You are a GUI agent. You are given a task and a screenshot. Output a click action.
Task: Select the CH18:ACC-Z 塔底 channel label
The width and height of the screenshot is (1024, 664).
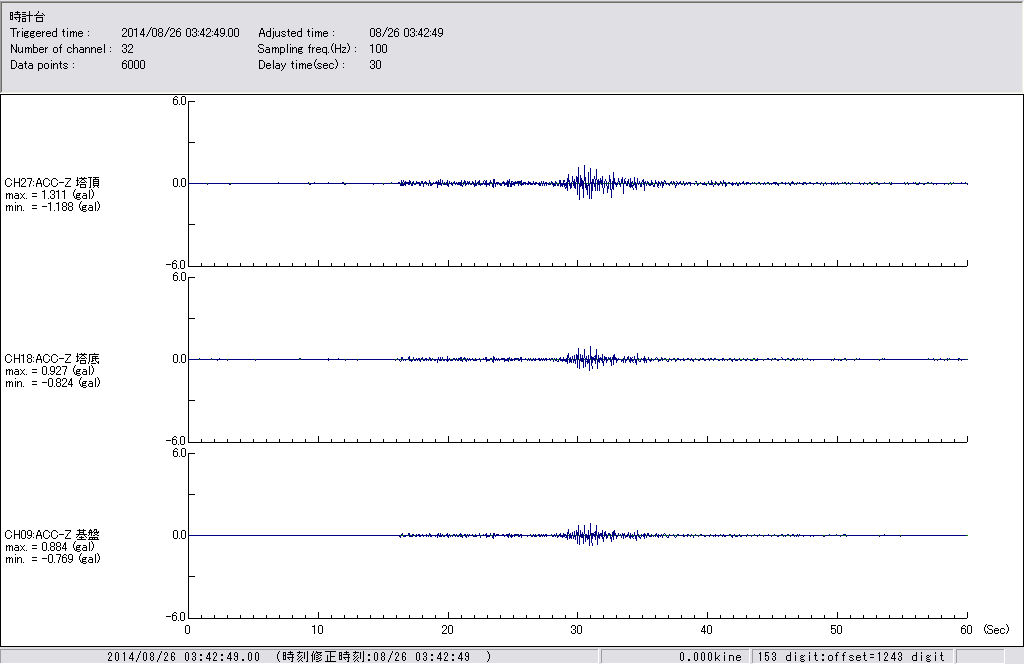(52, 358)
